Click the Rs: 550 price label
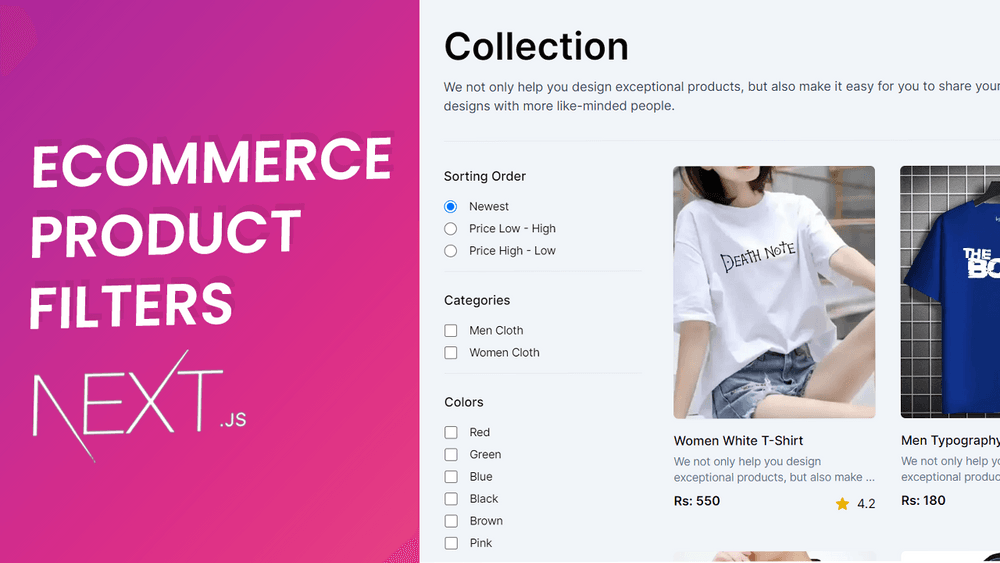 696,501
